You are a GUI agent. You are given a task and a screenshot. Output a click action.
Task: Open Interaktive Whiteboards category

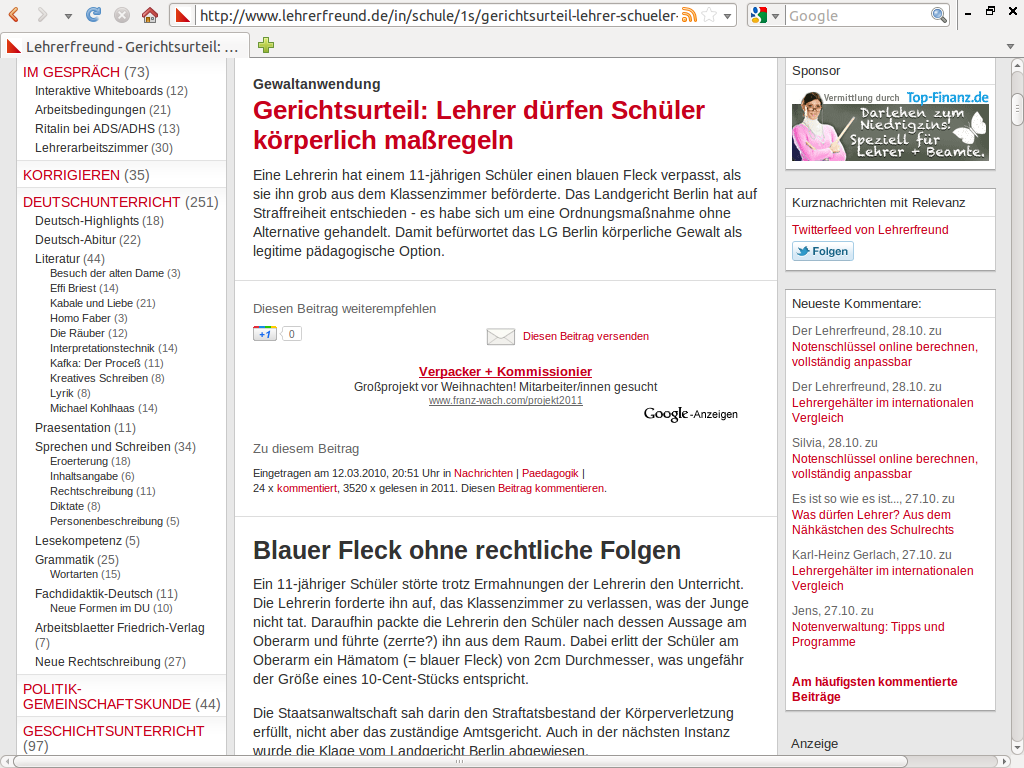[x=99, y=91]
